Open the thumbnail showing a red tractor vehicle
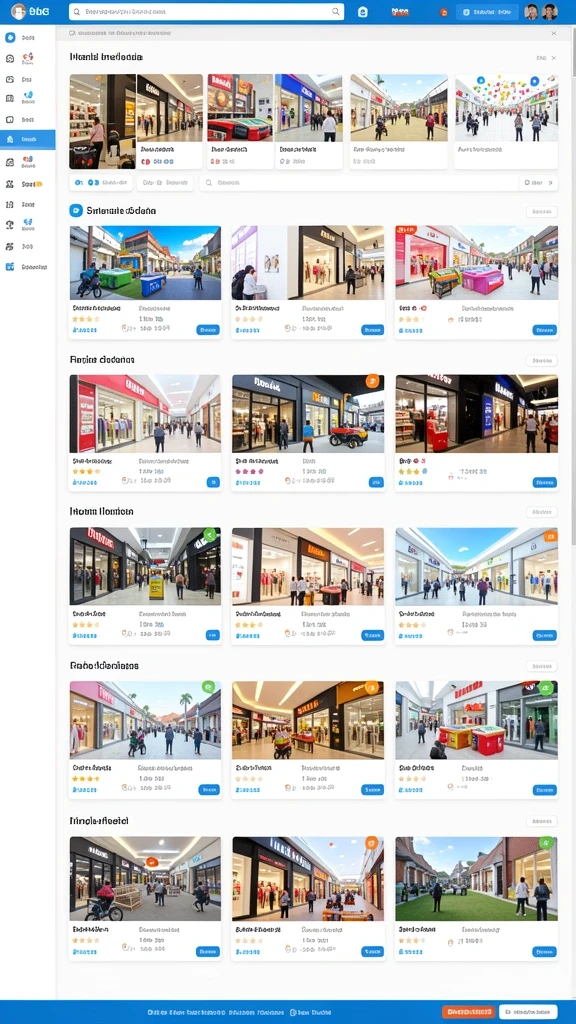 [308, 414]
